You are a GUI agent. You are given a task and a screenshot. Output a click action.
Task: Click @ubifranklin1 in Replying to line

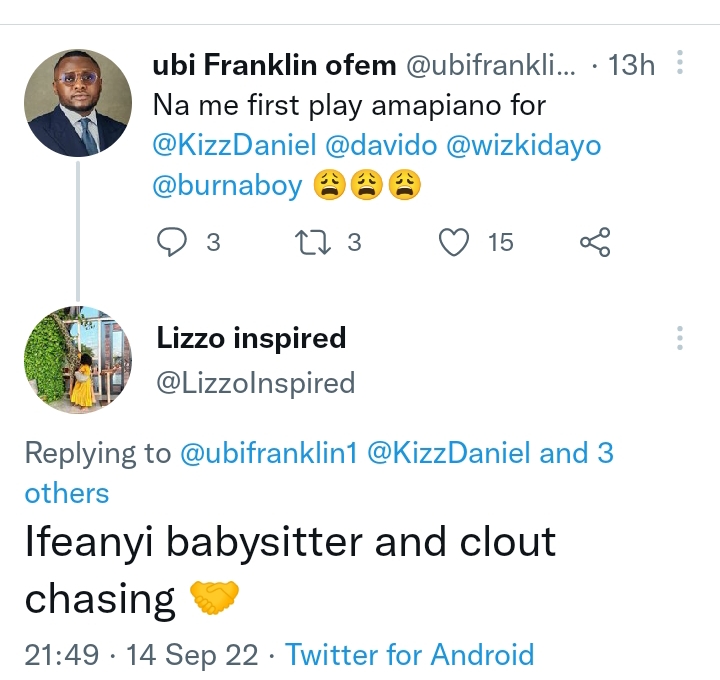(270, 453)
